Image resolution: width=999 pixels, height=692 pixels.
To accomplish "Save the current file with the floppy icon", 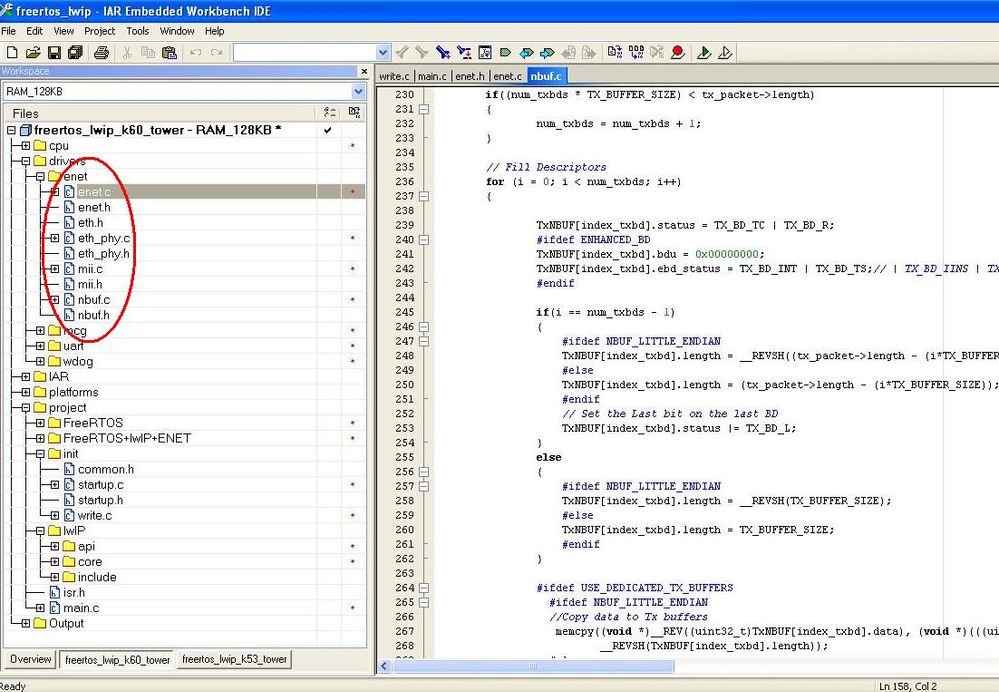I will pyautogui.click(x=54, y=52).
